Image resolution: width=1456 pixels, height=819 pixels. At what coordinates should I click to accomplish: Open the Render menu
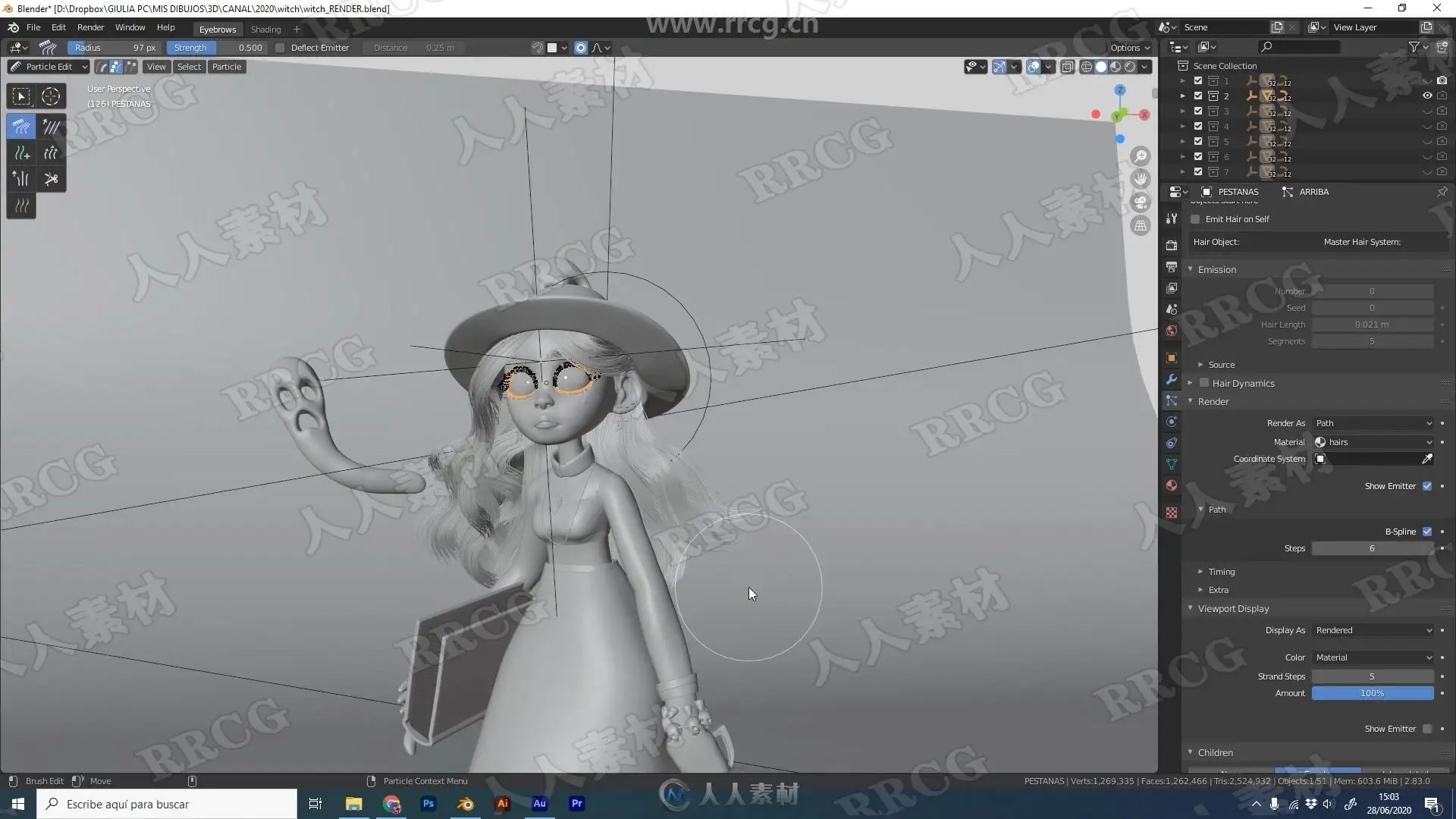(90, 27)
